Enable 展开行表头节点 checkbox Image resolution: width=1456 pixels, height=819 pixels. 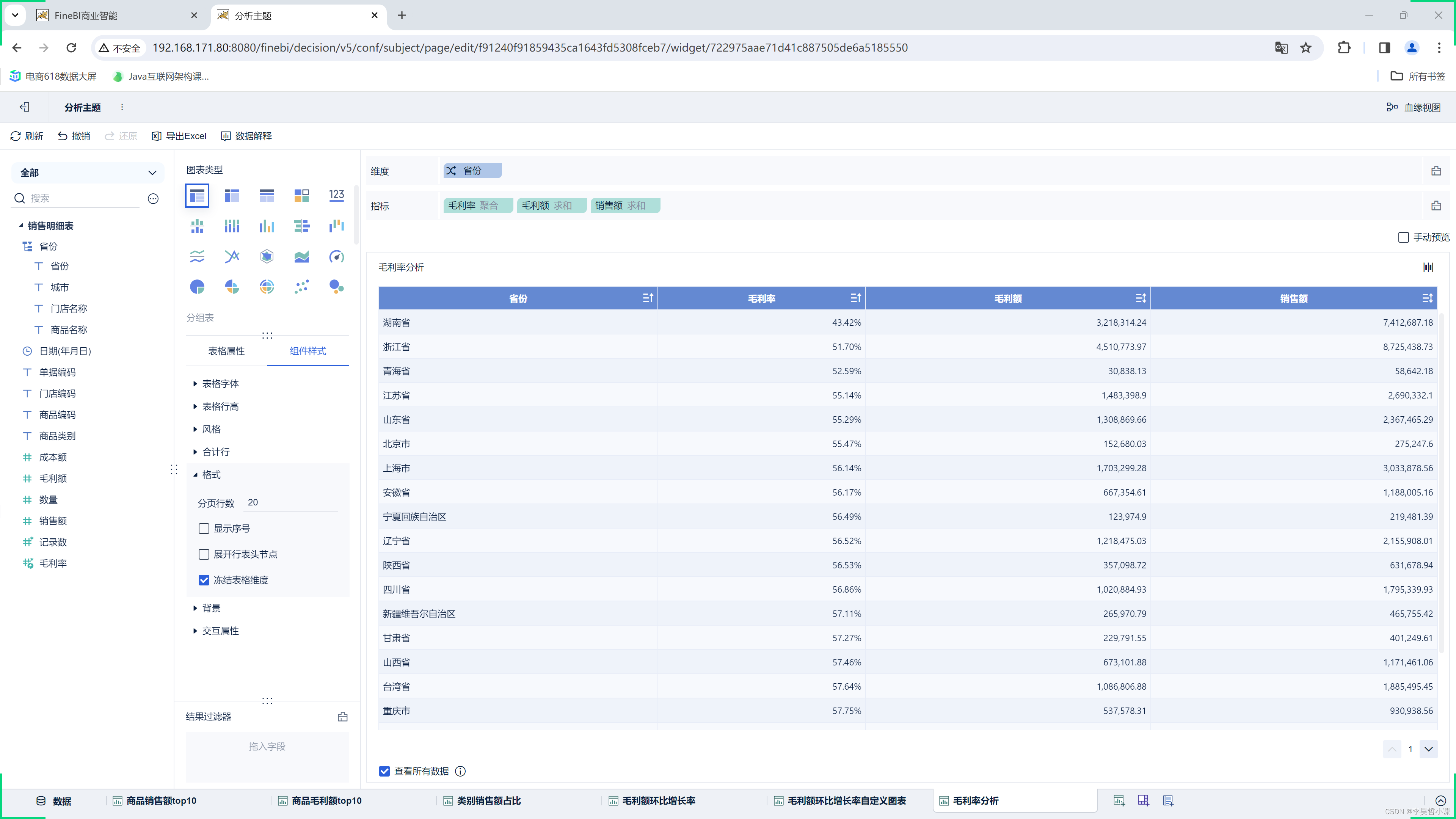coord(204,554)
